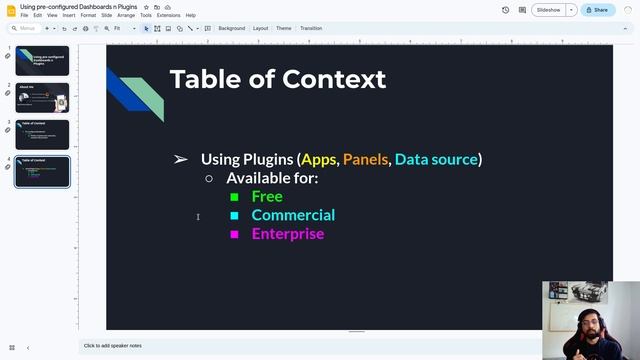Click link icon beside slide 4

(x=8, y=167)
